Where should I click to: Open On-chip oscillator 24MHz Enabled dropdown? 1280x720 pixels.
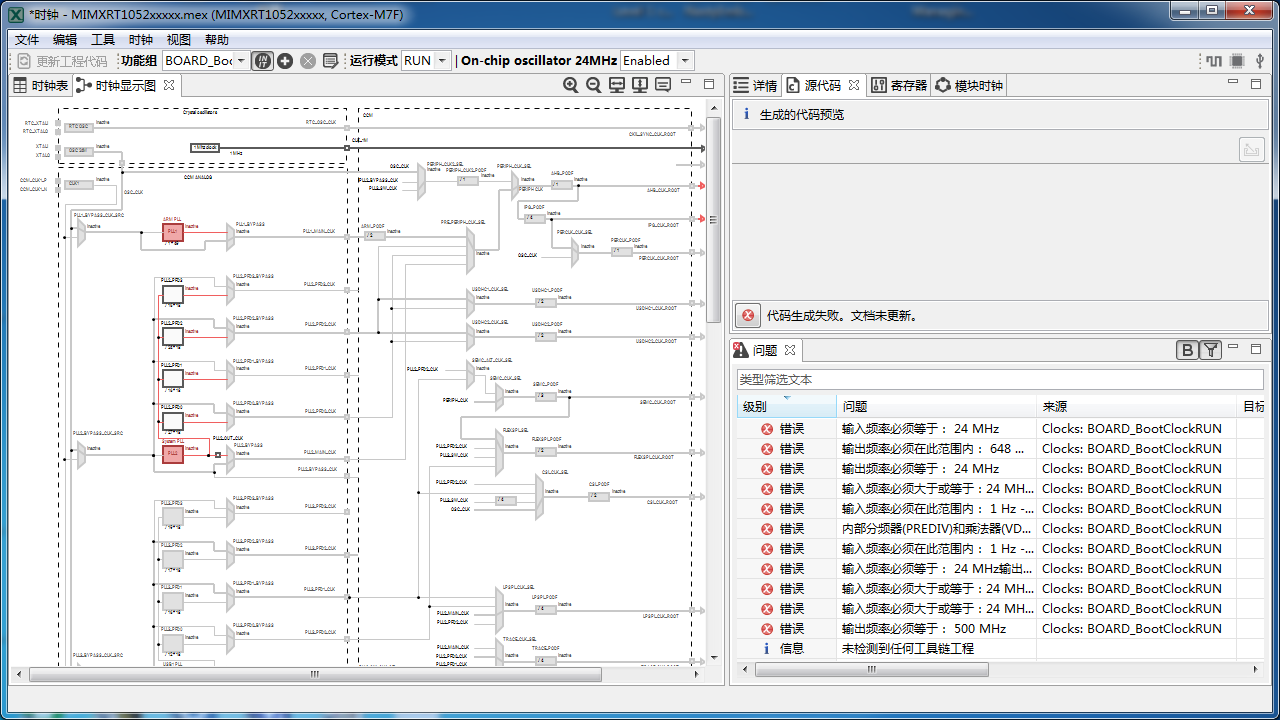click(x=657, y=61)
